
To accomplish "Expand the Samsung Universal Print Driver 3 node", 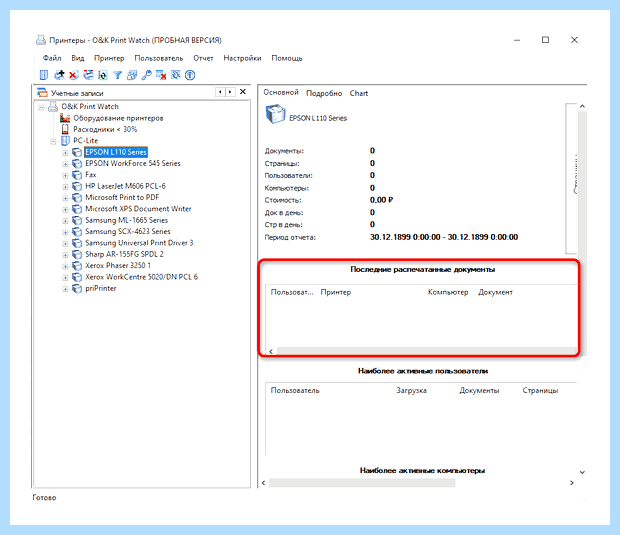I will 65,244.
